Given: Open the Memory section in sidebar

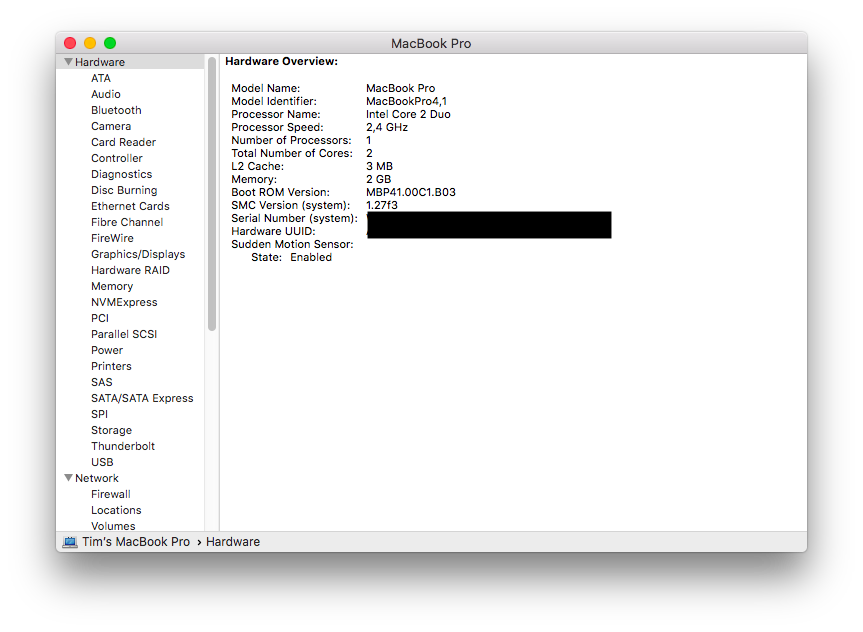Looking at the screenshot, I should (x=112, y=286).
